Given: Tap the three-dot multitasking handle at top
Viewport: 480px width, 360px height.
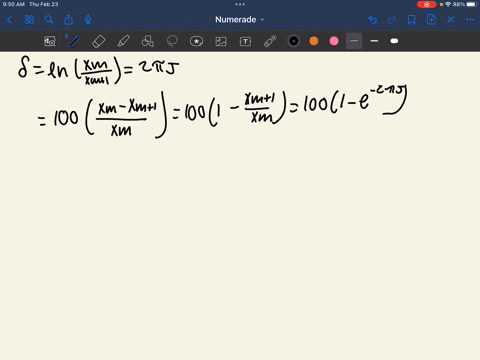Looking at the screenshot, I should point(240,4).
